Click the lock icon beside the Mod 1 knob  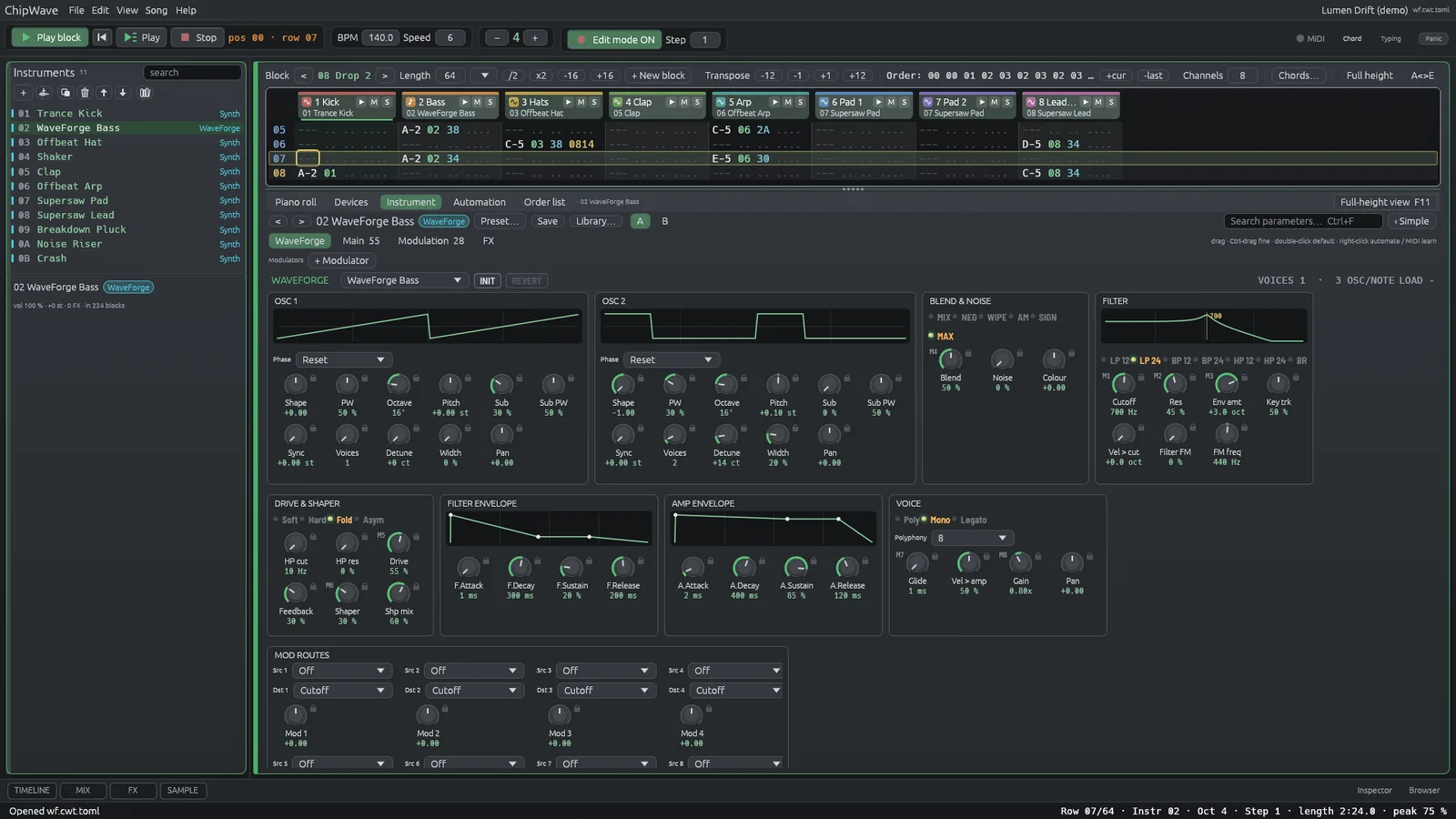click(313, 709)
